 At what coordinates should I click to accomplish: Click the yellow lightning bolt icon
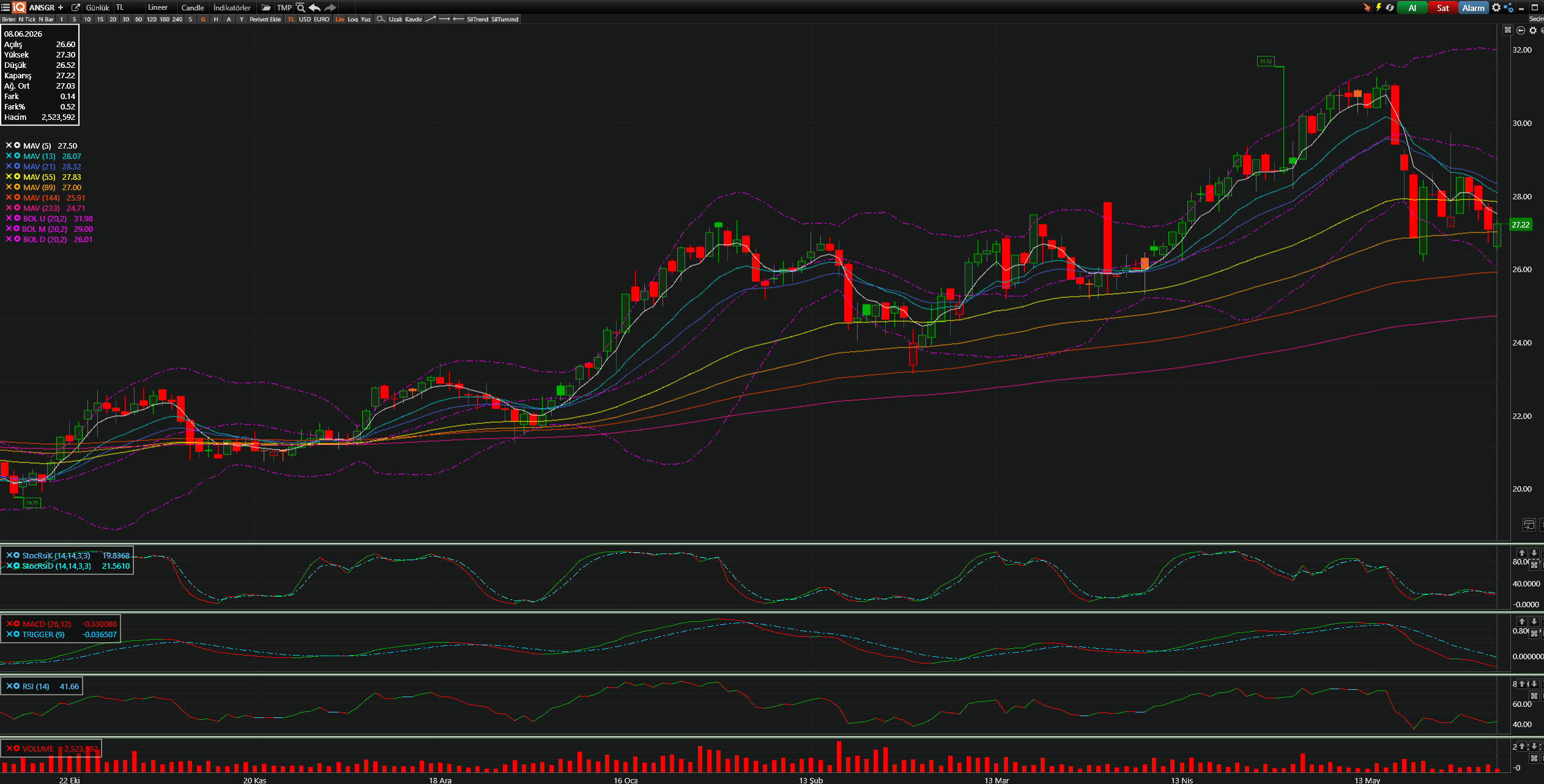(x=1379, y=7)
